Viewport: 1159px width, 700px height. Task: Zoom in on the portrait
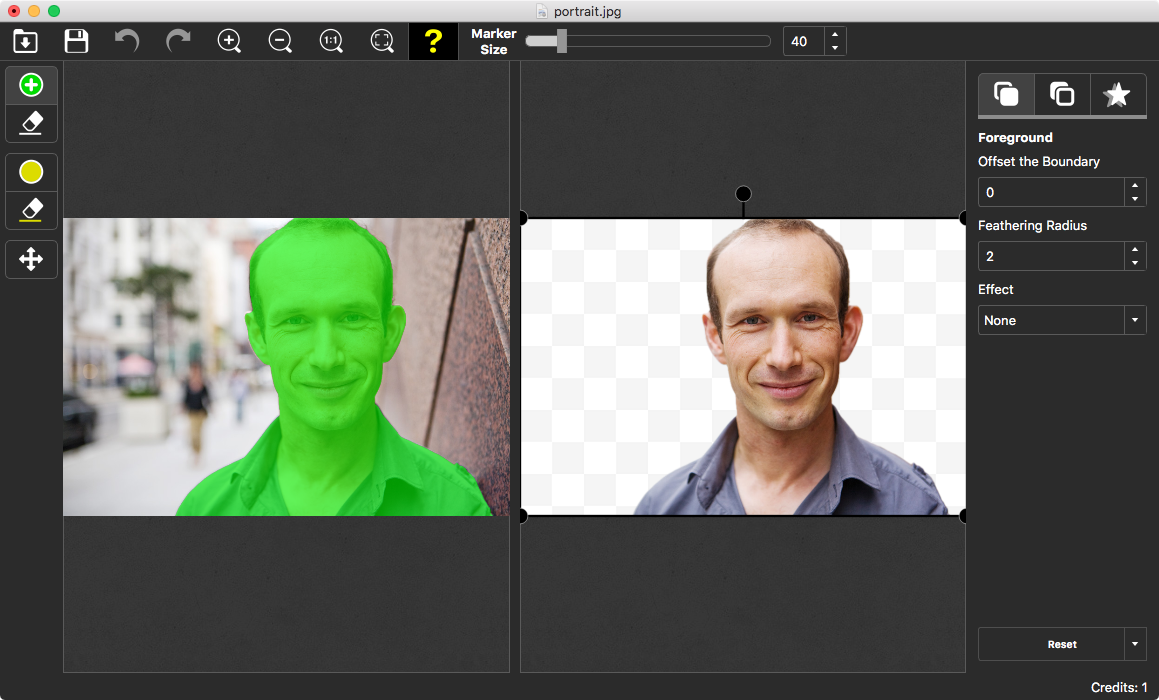[229, 41]
